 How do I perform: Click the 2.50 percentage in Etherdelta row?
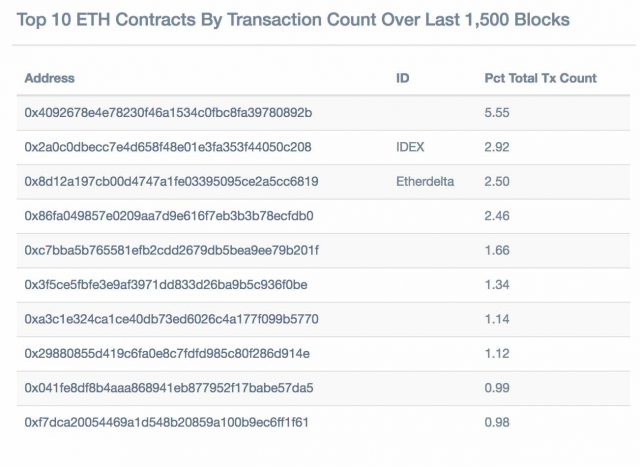coord(497,182)
